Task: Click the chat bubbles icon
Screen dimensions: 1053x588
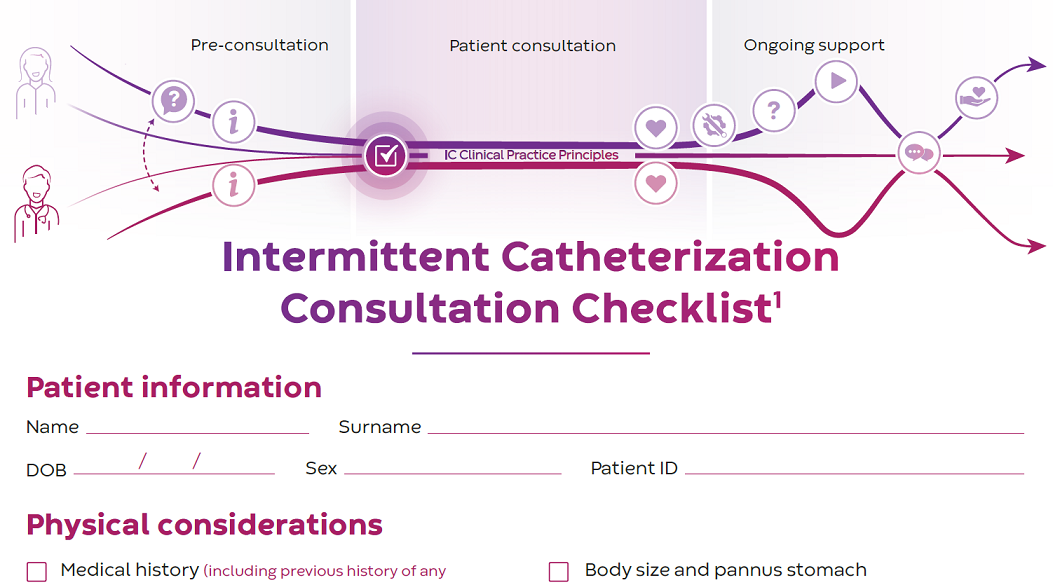Action: [918, 154]
